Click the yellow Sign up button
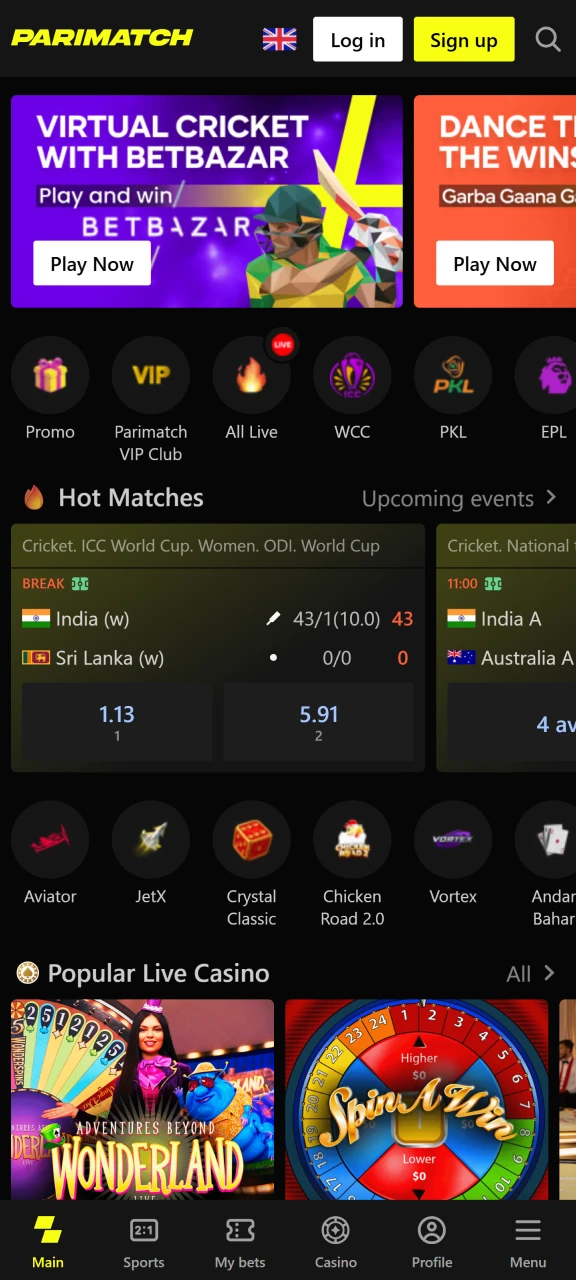 464,40
